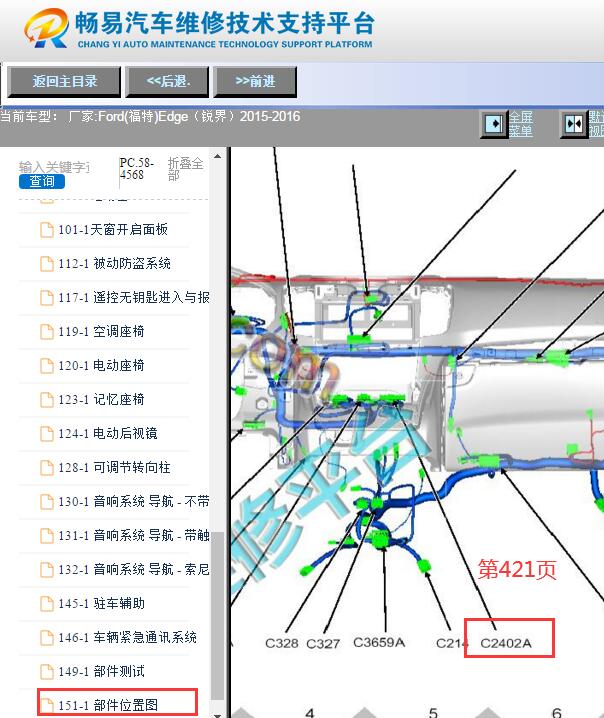Open 117-1 遥控无钥匙进入 tree item
The height and width of the screenshot is (718, 604).
coord(134,298)
